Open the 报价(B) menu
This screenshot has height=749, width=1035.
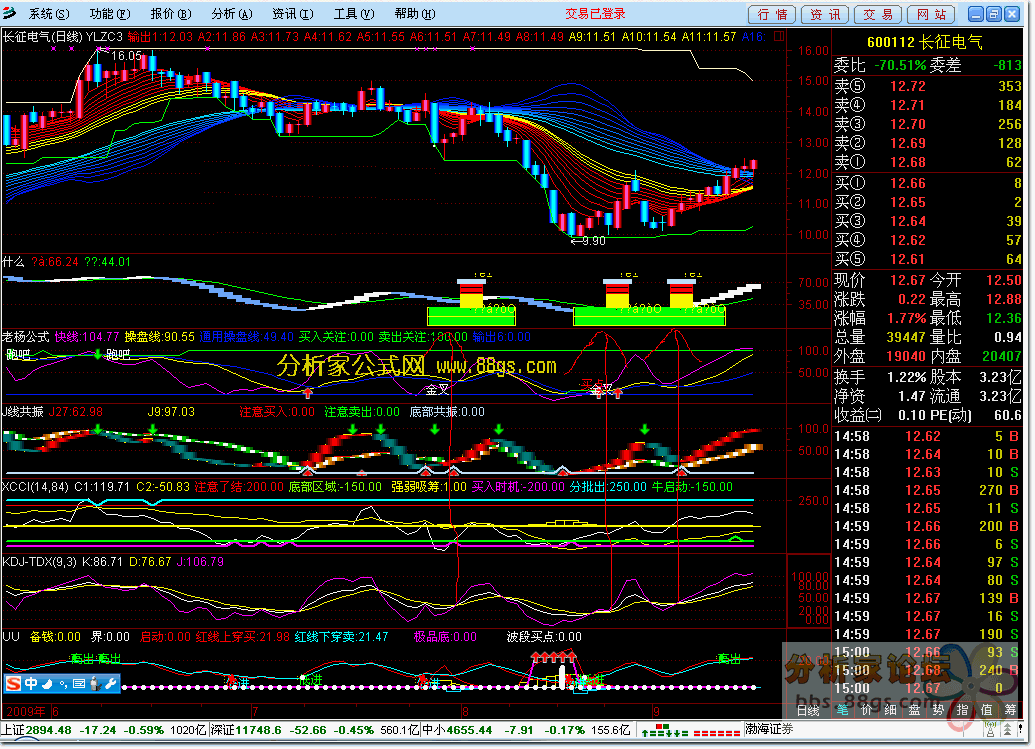(x=170, y=14)
